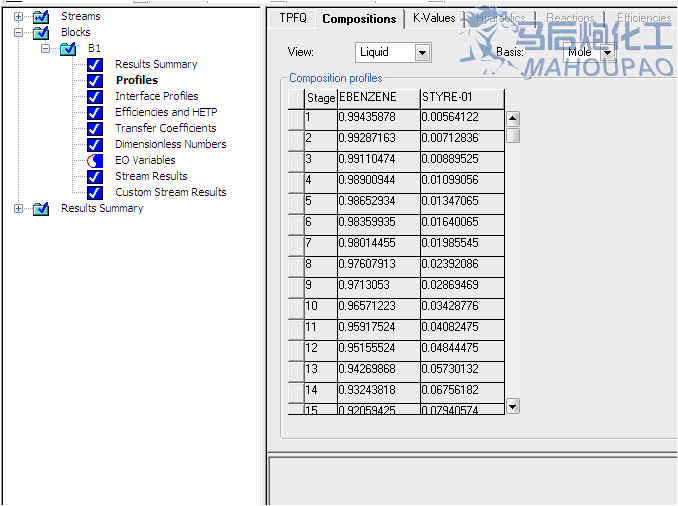Click the Interface Profiles checkmark icon
Screen dimensions: 678x506
tap(95, 96)
